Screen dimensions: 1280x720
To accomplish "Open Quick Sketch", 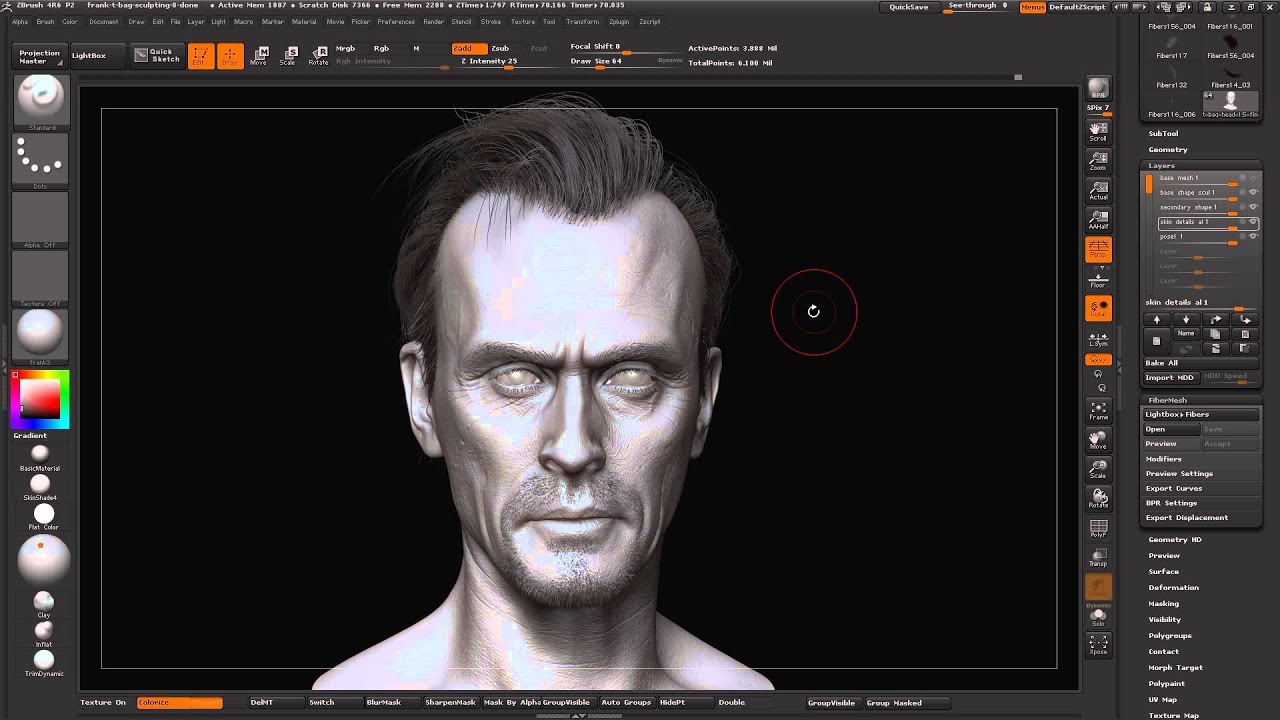I will 157,56.
